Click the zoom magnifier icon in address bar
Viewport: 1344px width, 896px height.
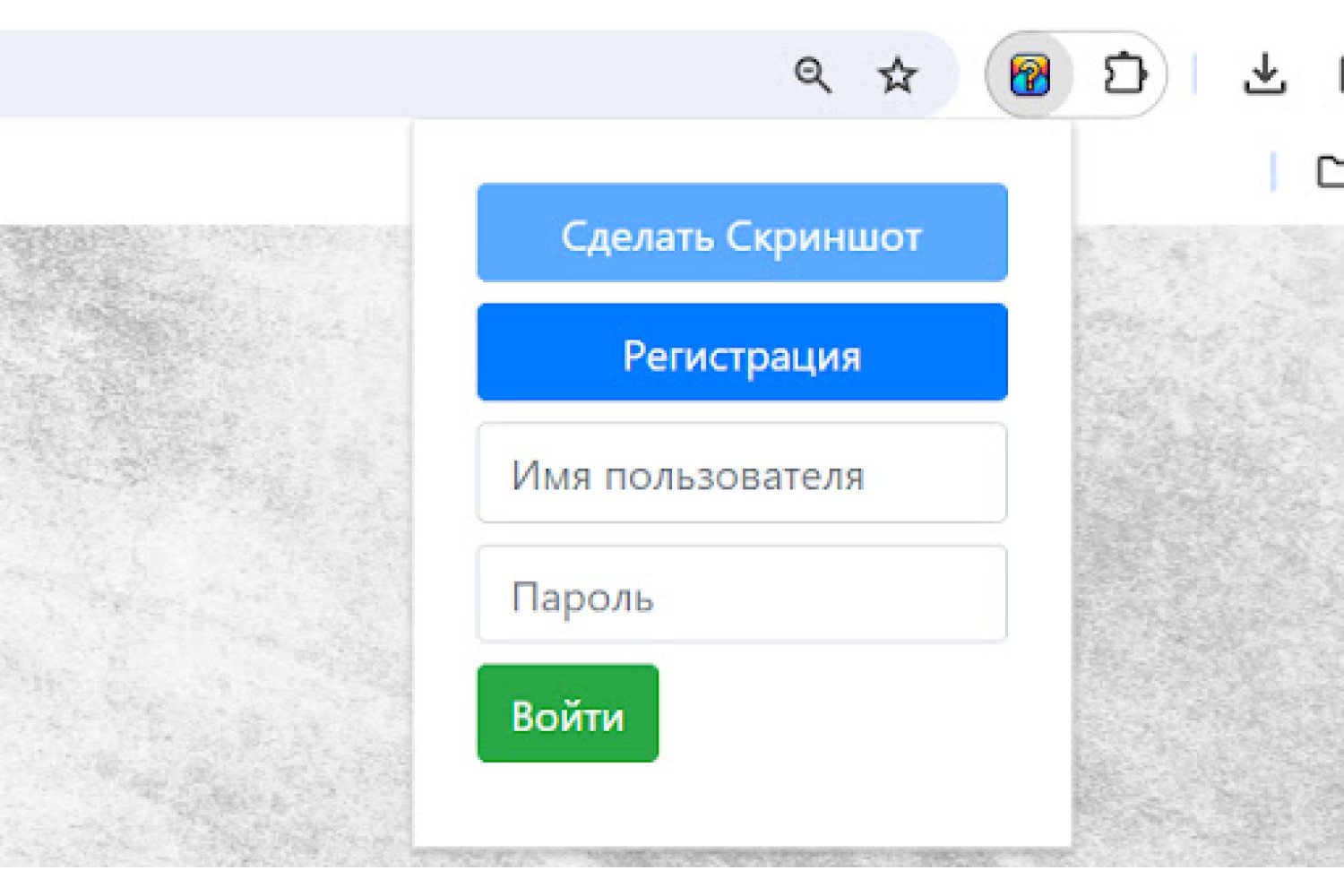(x=813, y=74)
